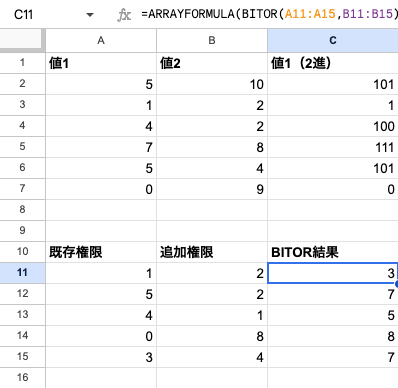398x388 pixels.
Task: Select row 1 header
Action: 22,63
